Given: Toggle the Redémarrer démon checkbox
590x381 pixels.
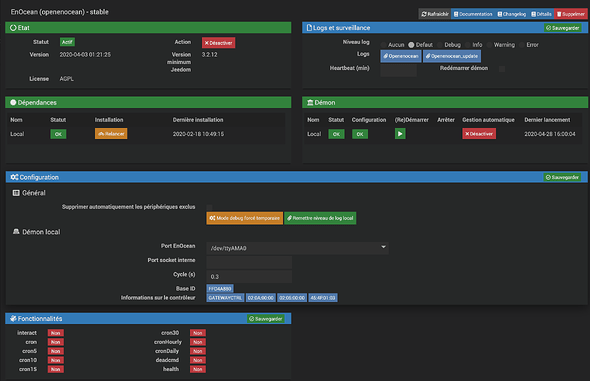Looking at the screenshot, I should [502, 69].
